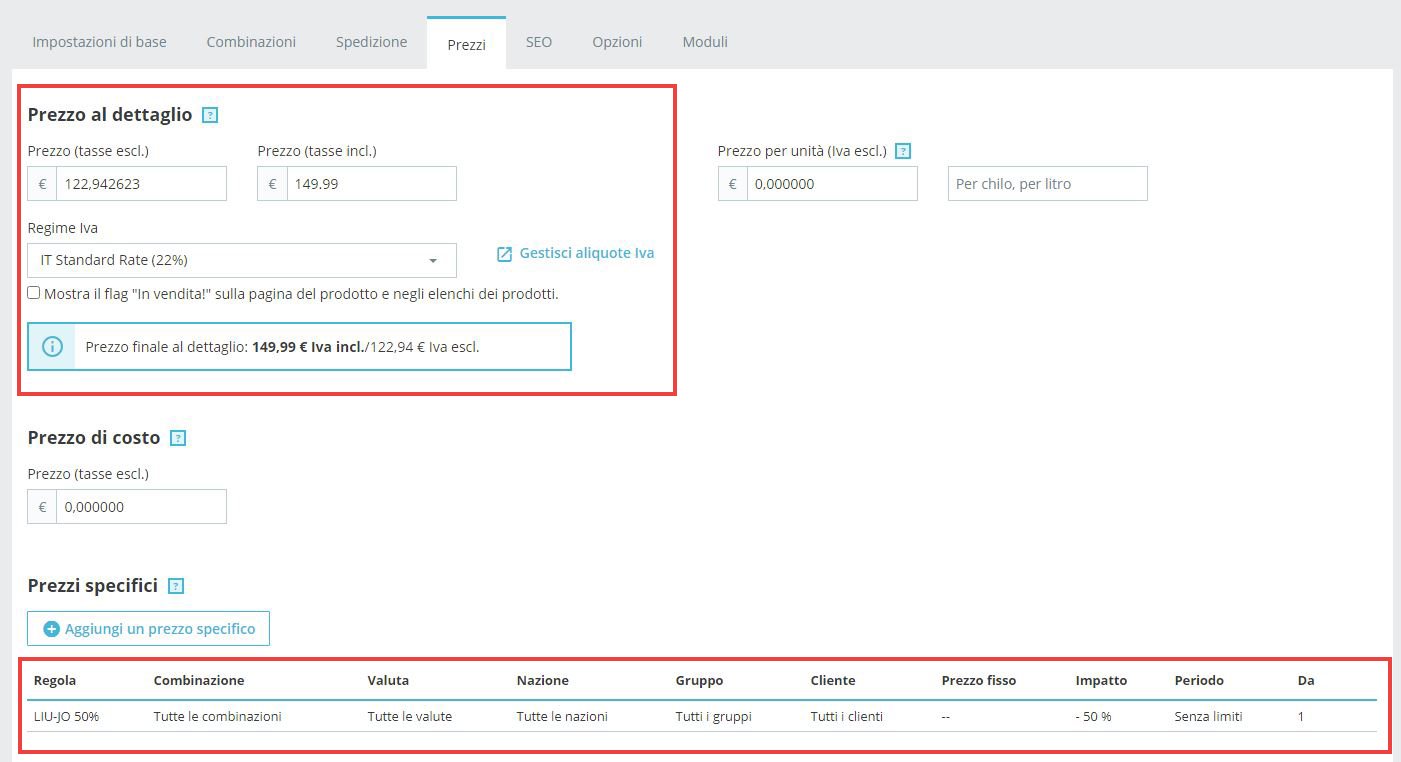The image size is (1401, 762).
Task: Click the LIU-JO 50% rule cell
Action: (x=66, y=716)
